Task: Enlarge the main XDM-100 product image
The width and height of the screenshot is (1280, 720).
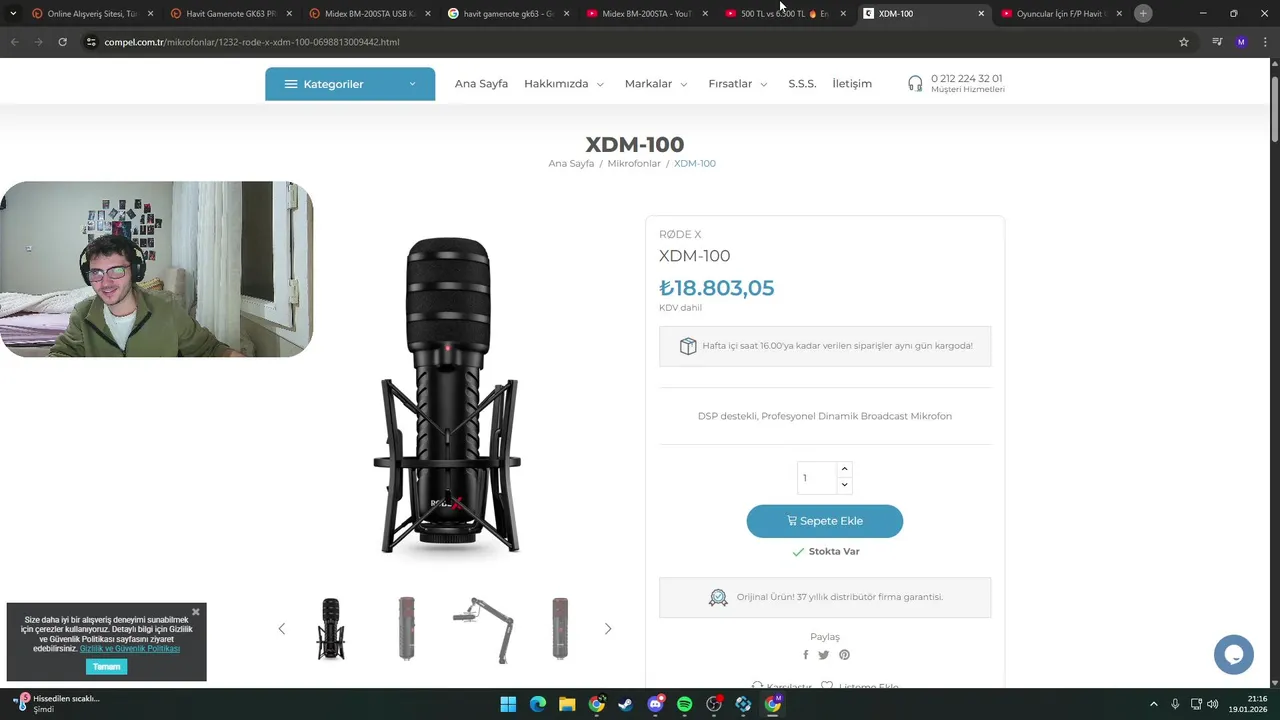Action: click(448, 395)
